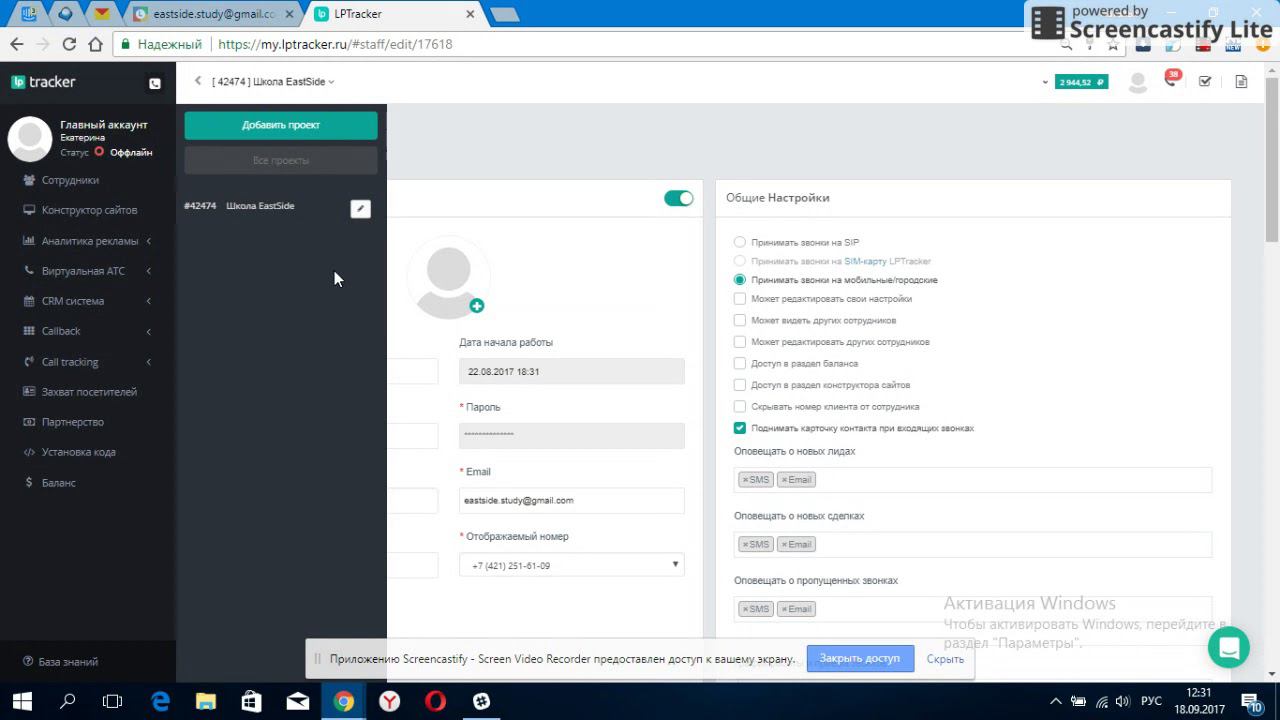Click the user avatar icon in header
The image size is (1280, 720).
[x=1138, y=82]
